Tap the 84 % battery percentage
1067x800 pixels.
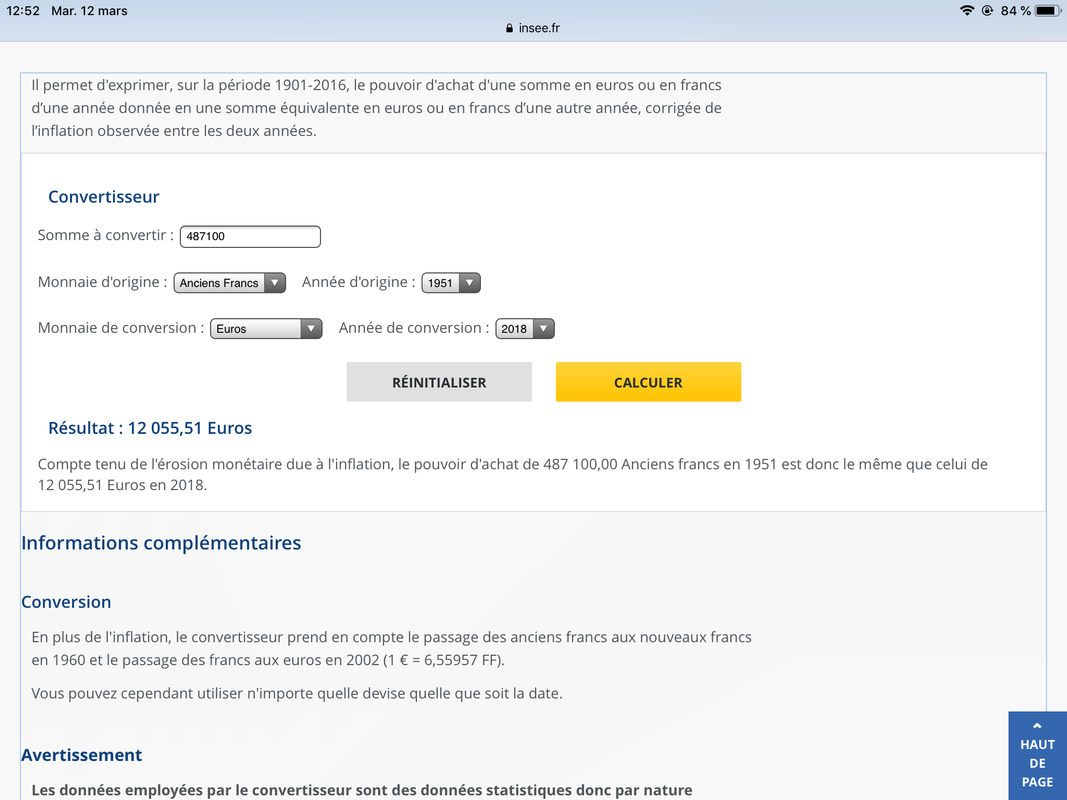point(1015,11)
